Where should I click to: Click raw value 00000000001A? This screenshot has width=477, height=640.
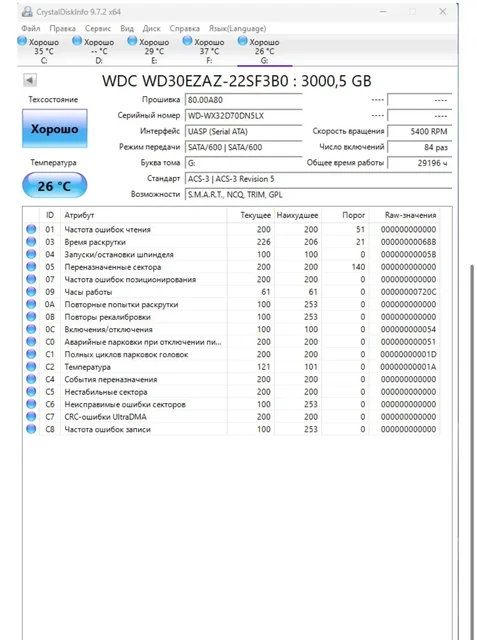[x=408, y=367]
